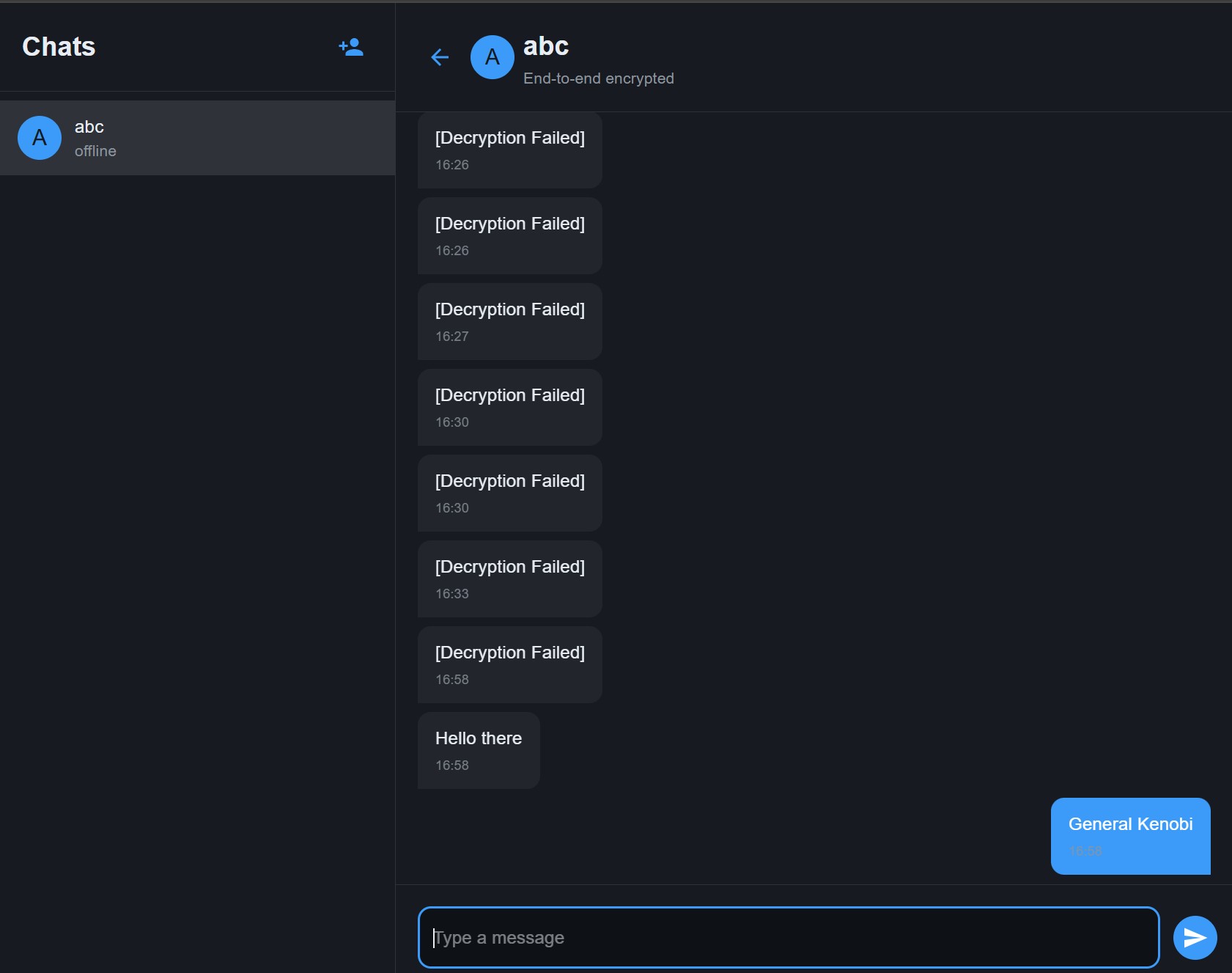This screenshot has width=1232, height=973.
Task: Click the abc contact name in header
Action: (546, 46)
